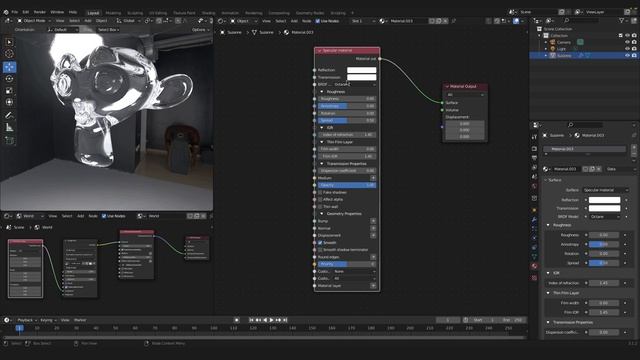
Task: Collapse the Geometry Properties section in node
Action: 322,213
